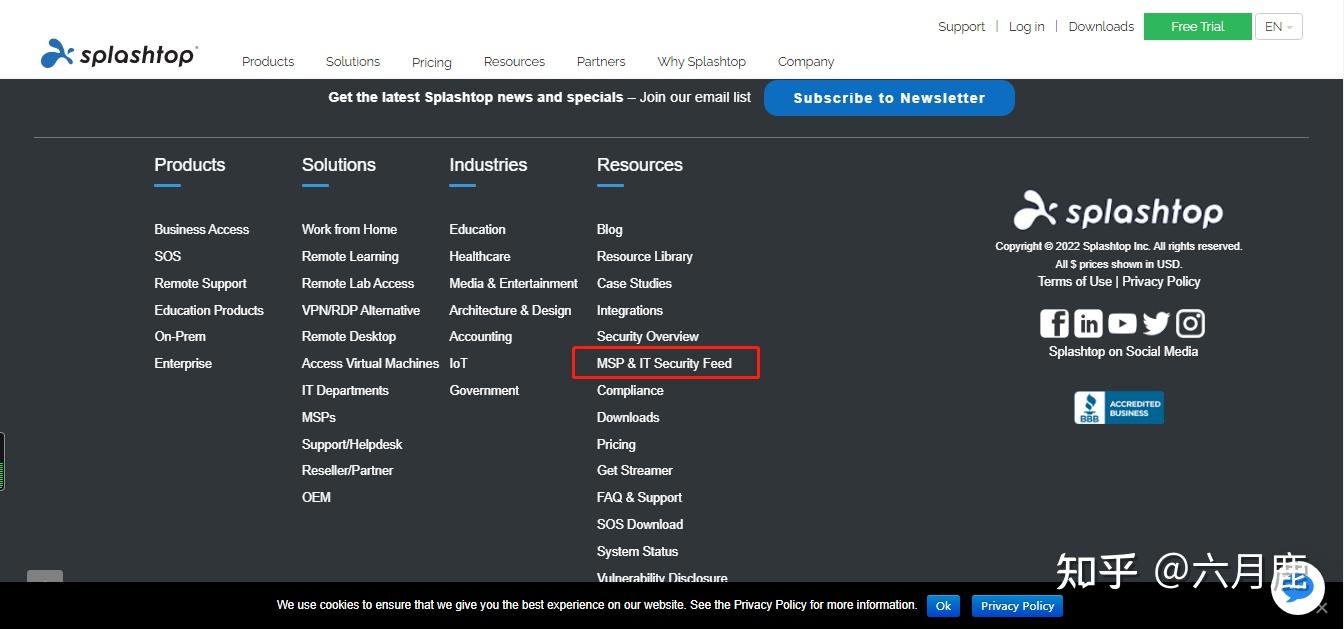Open FAQ & Support link

click(639, 497)
